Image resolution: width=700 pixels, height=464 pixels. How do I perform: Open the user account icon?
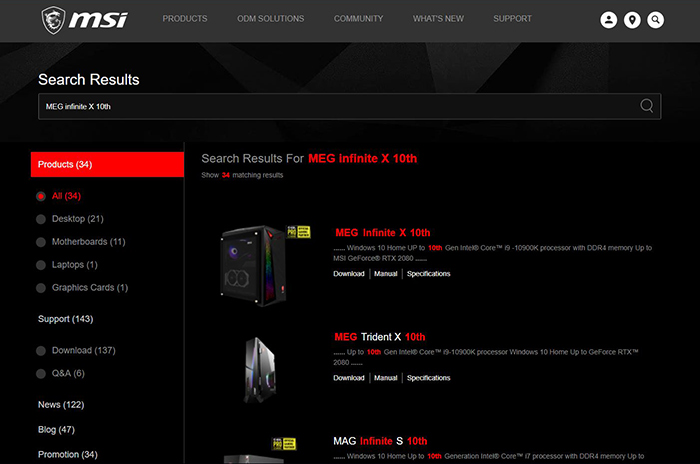tap(608, 19)
